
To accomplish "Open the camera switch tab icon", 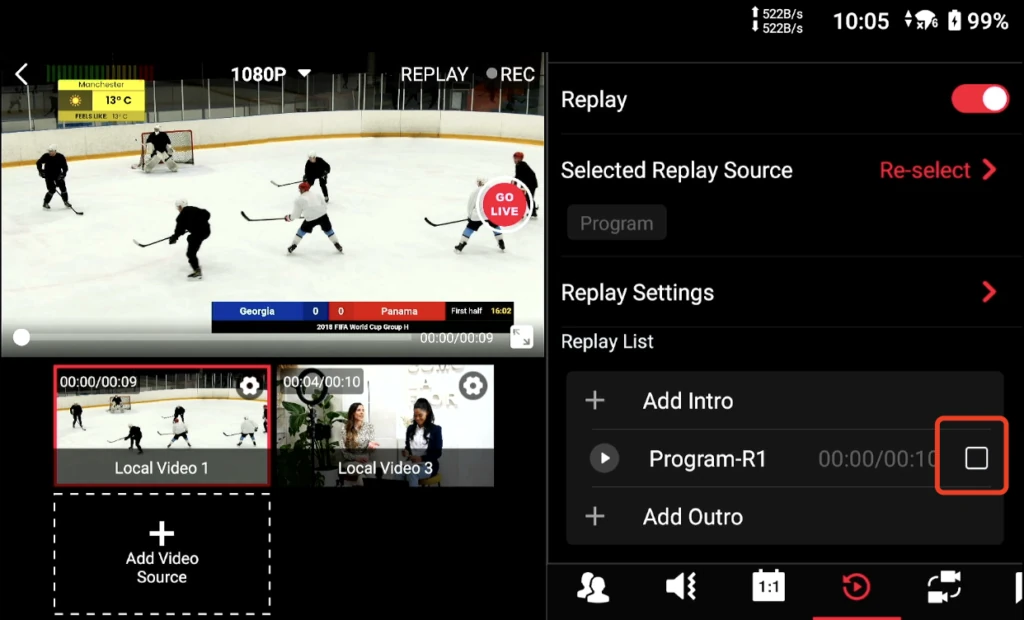I will (943, 587).
